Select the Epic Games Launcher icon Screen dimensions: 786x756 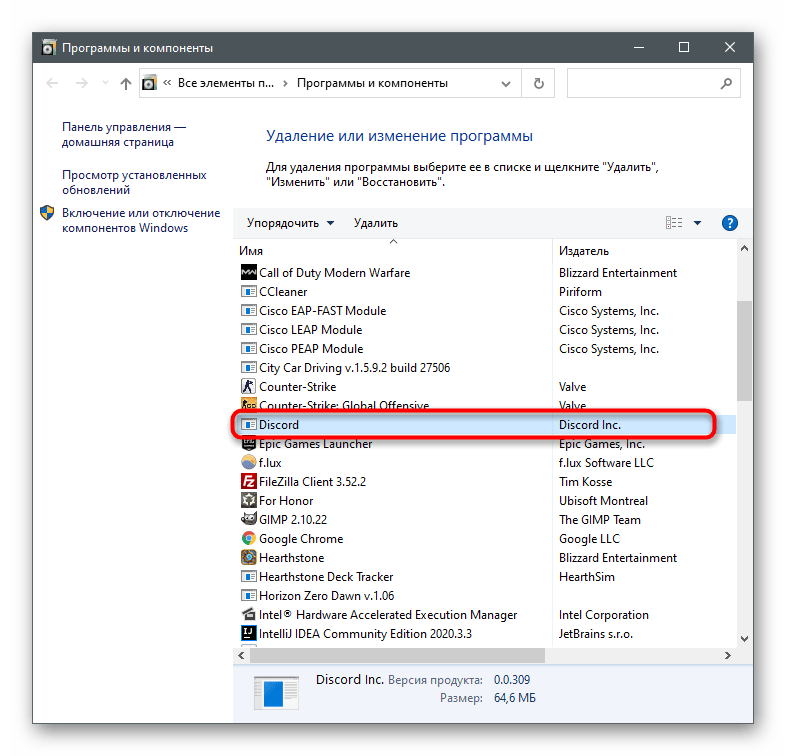249,444
